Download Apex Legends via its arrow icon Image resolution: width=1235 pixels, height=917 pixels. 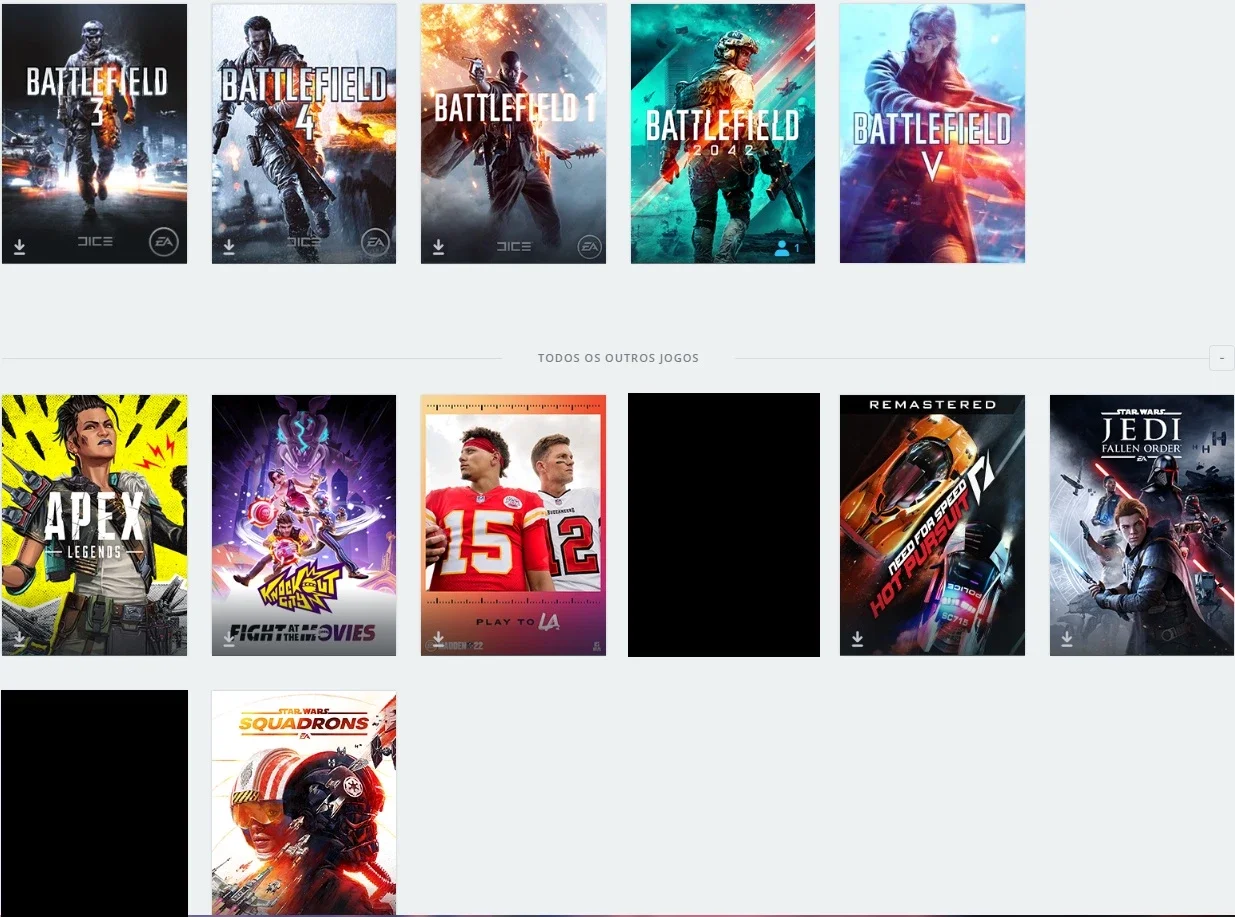tap(19, 638)
